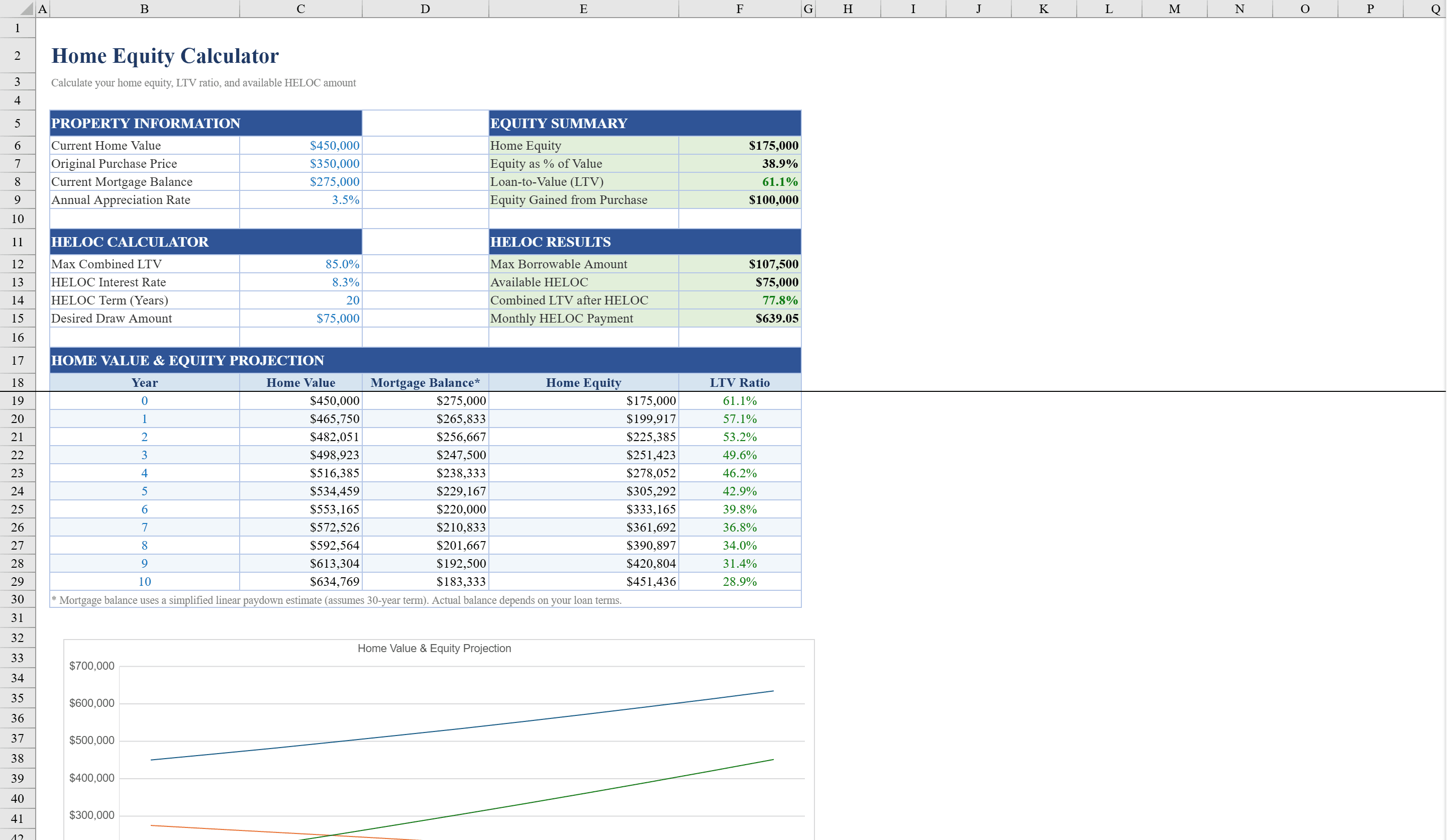
Task: Click the Home Equity Calculator title
Action: pos(165,56)
